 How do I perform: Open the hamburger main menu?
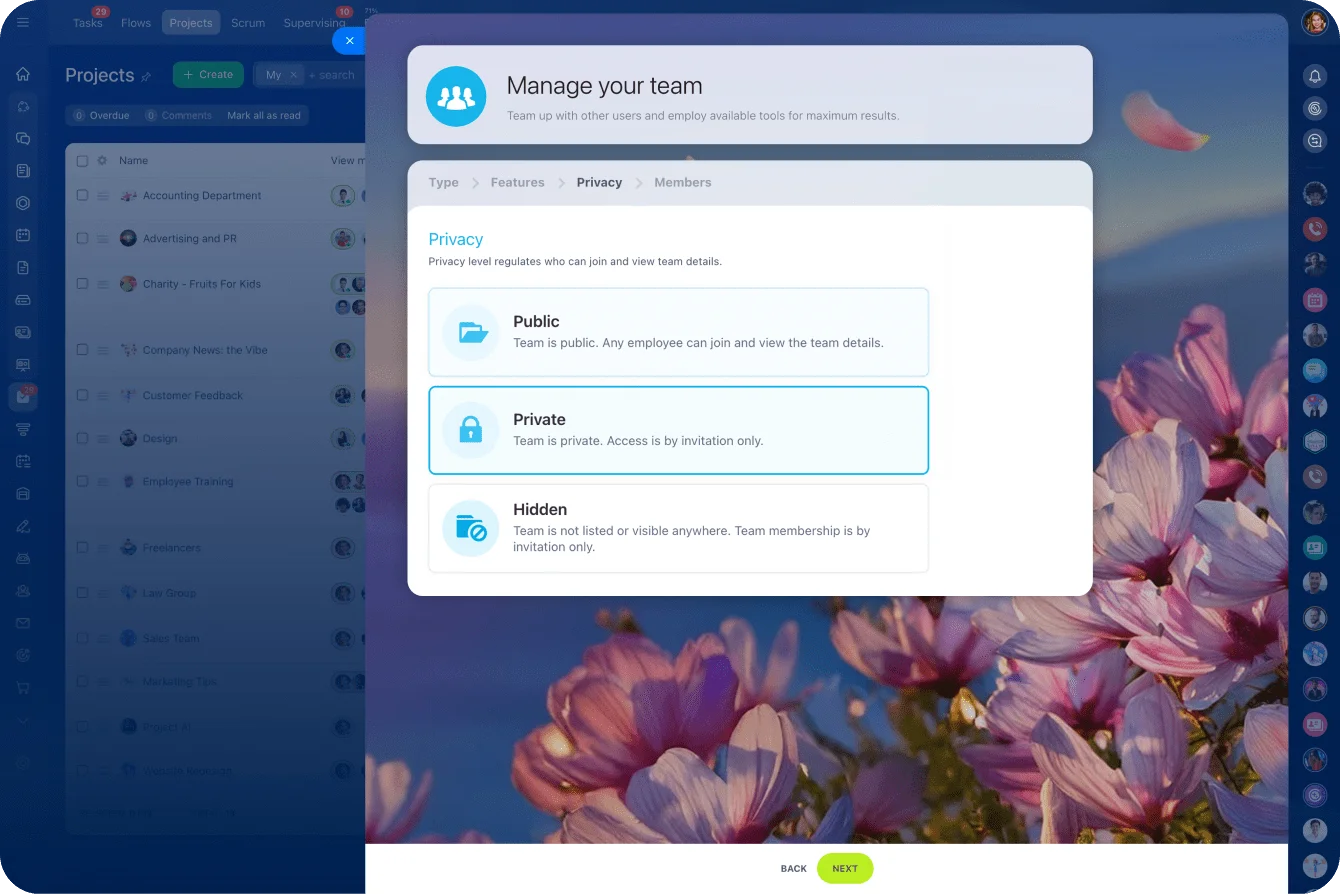click(23, 22)
